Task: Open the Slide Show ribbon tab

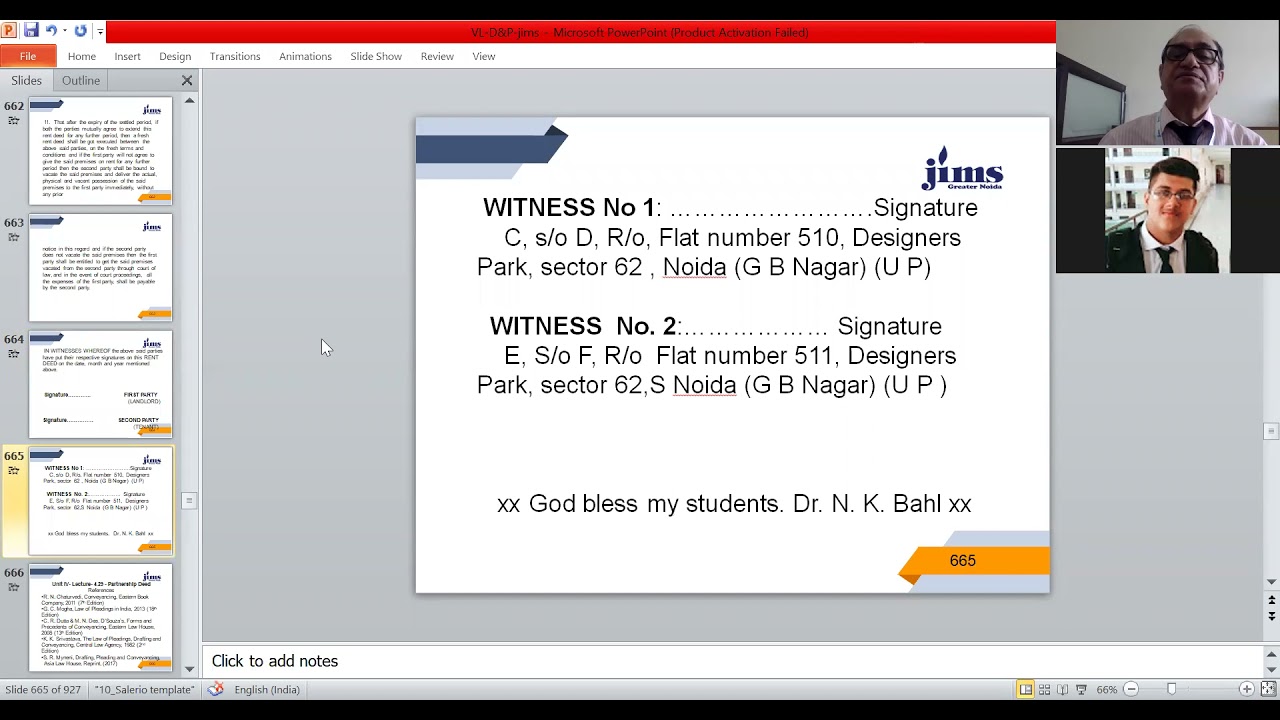Action: [x=376, y=56]
